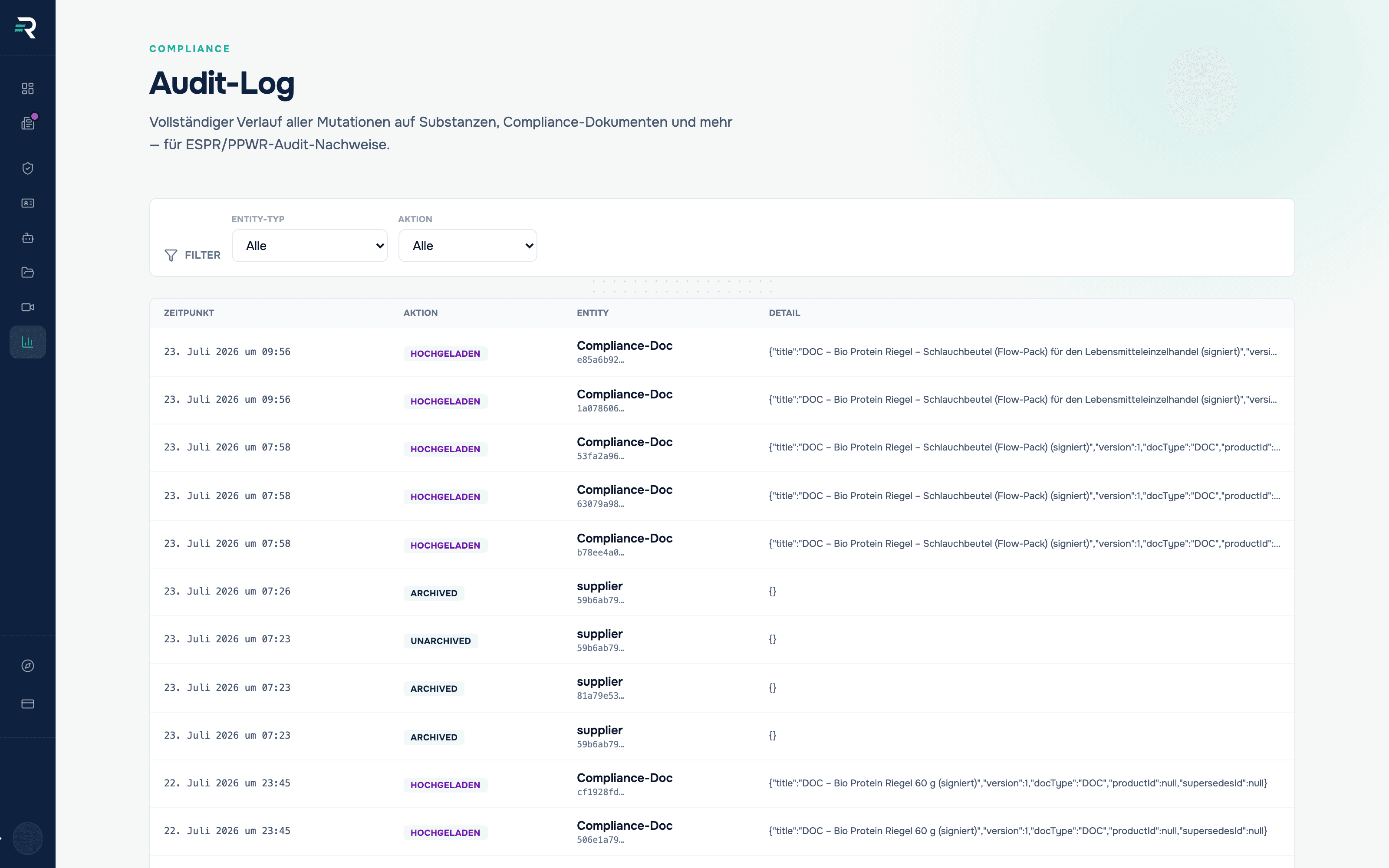The width and height of the screenshot is (1389, 868).
Task: Click detail JSON for entity cf1928fd
Action: click(x=1018, y=783)
